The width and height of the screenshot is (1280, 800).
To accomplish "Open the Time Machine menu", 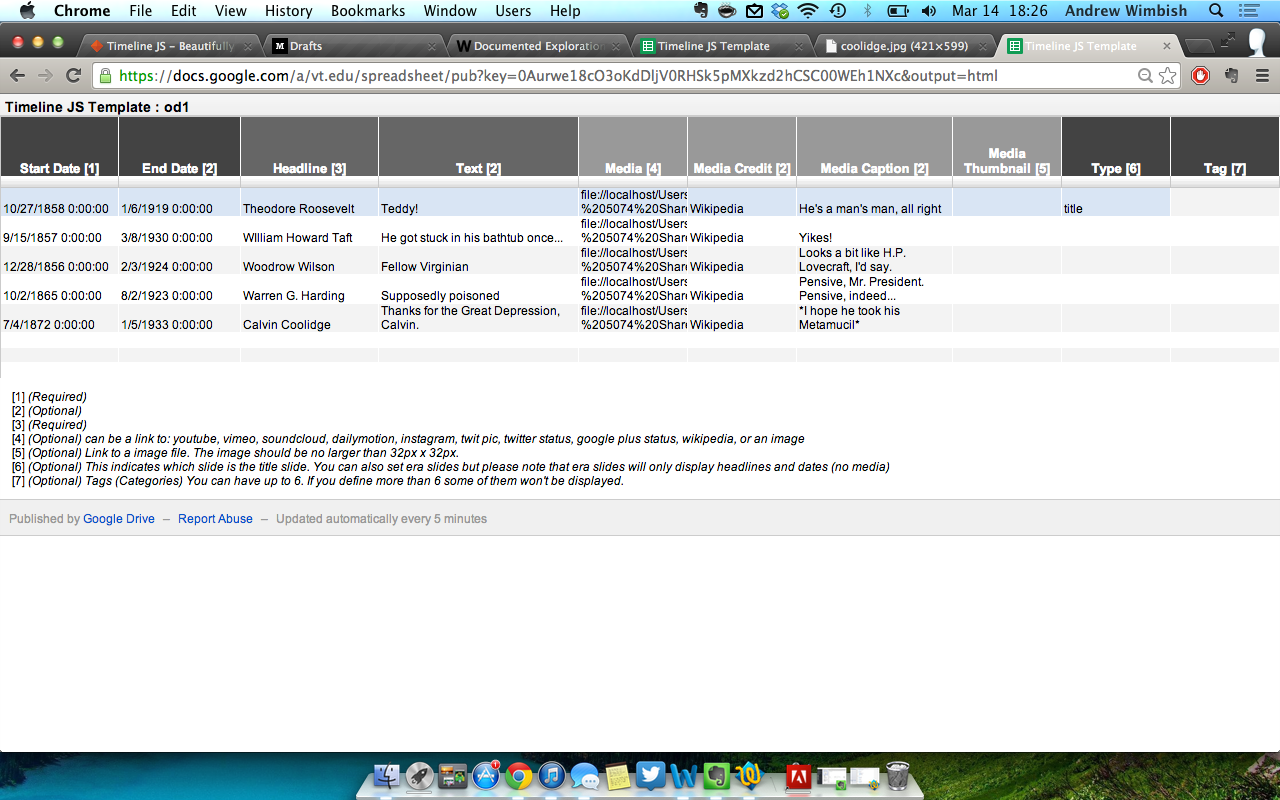I will tap(838, 11).
